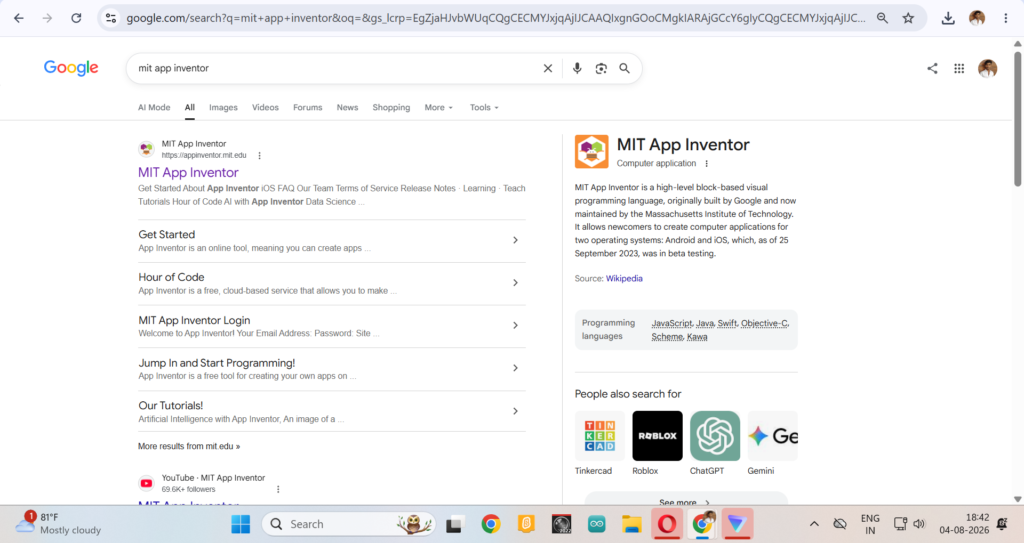Switch to Videos tab
Screen dimensions: 1024x543
(265, 107)
